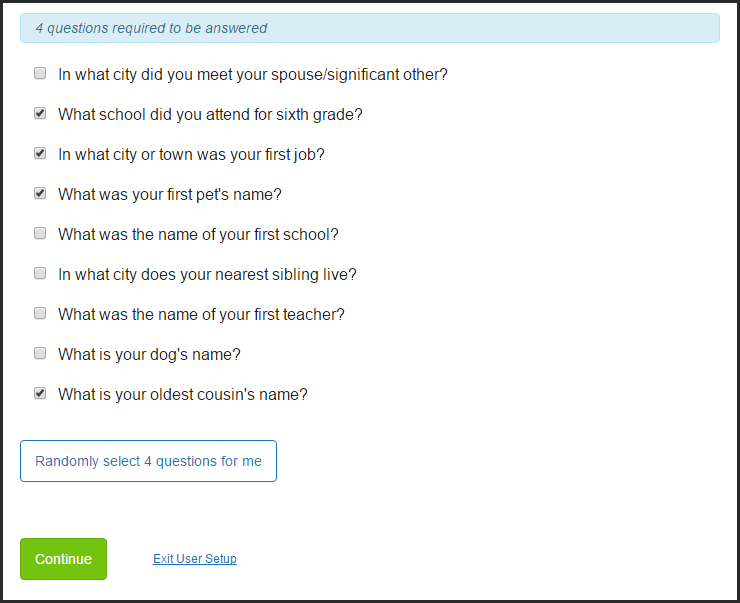The height and width of the screenshot is (603, 740).
Task: Tick the first school name checkbox
Action: [40, 233]
